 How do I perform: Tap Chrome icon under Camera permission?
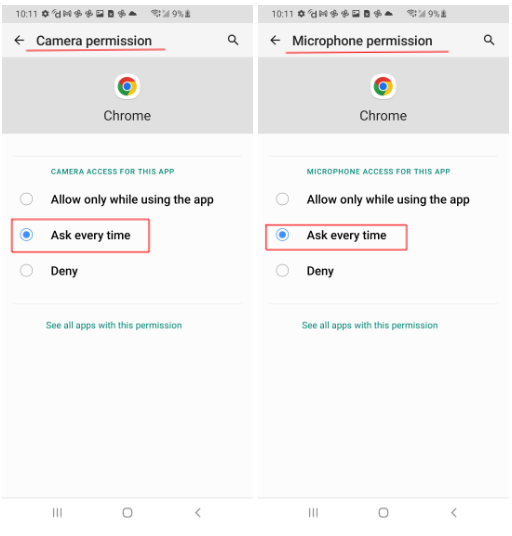click(x=127, y=86)
